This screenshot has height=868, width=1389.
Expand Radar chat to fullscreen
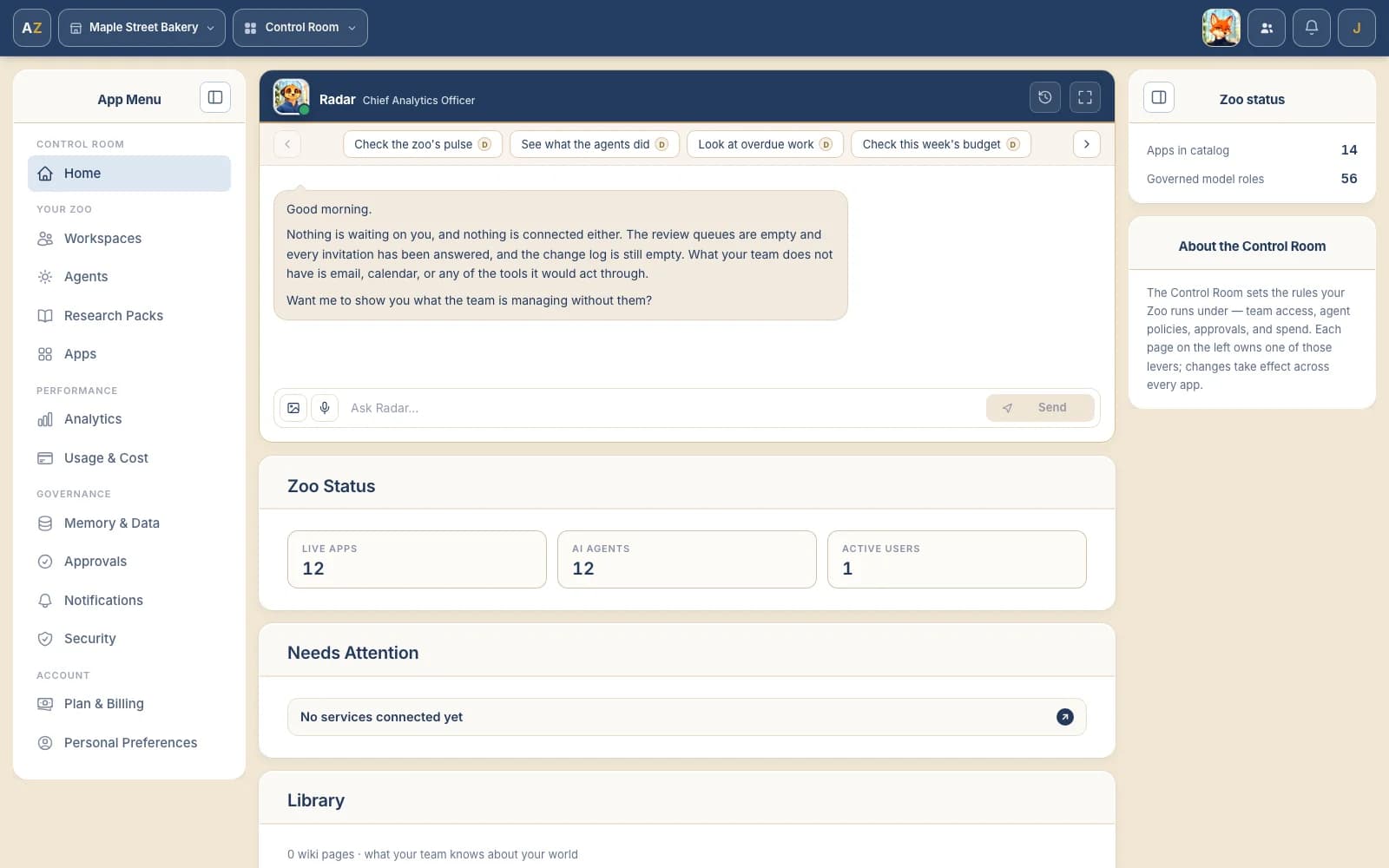[x=1084, y=97]
